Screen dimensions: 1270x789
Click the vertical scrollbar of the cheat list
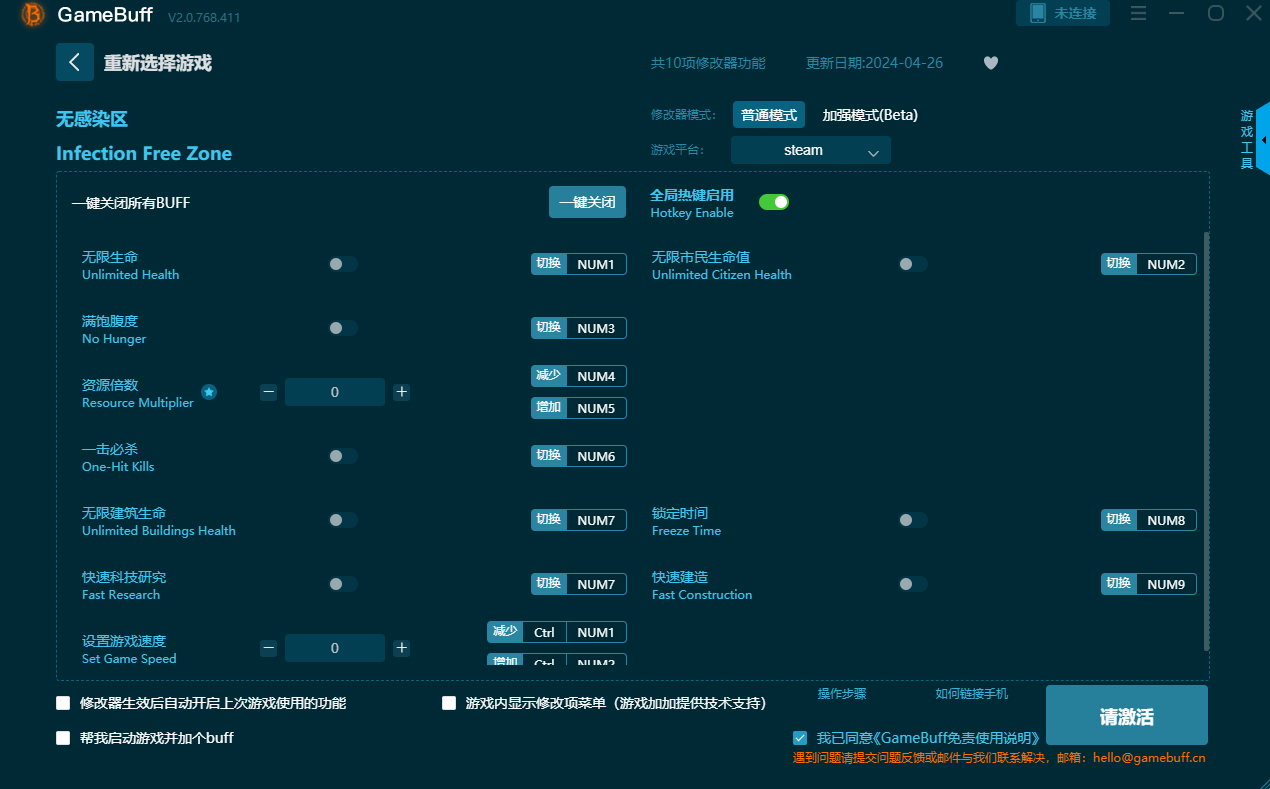pyautogui.click(x=1206, y=440)
